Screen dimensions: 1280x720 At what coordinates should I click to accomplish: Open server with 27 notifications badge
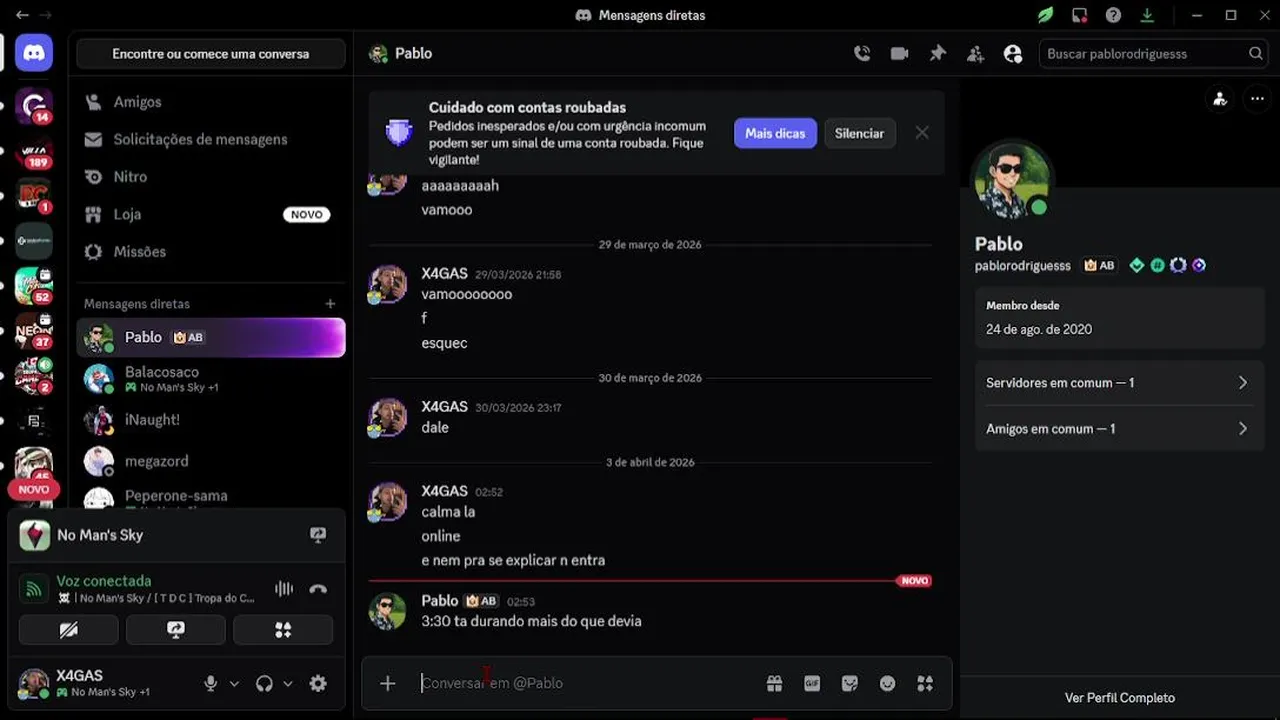(x=34, y=331)
